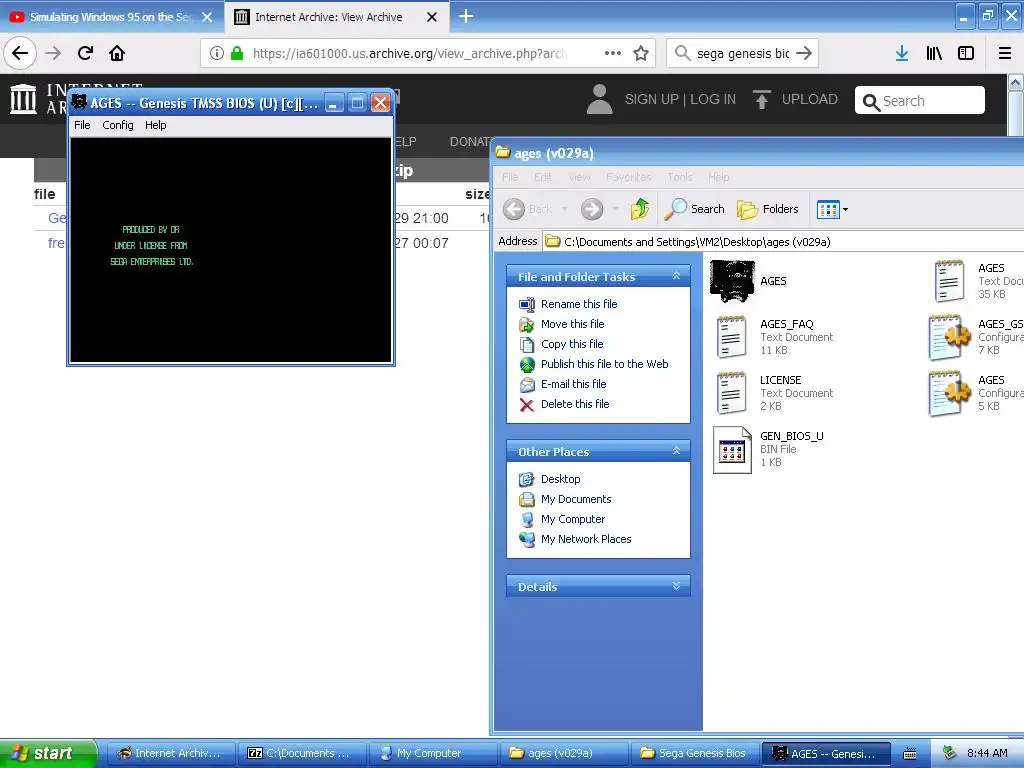Click E-mail this file
This screenshot has height=768, width=1024.
tap(573, 385)
